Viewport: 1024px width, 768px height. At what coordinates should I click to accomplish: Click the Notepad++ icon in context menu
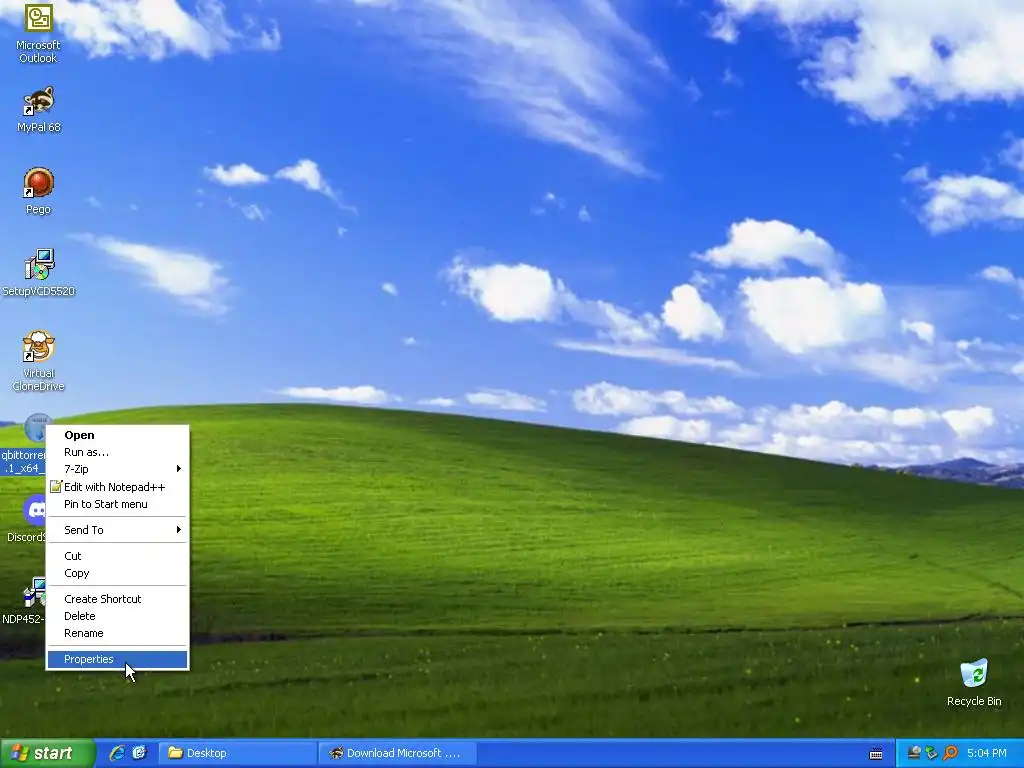(x=56, y=487)
